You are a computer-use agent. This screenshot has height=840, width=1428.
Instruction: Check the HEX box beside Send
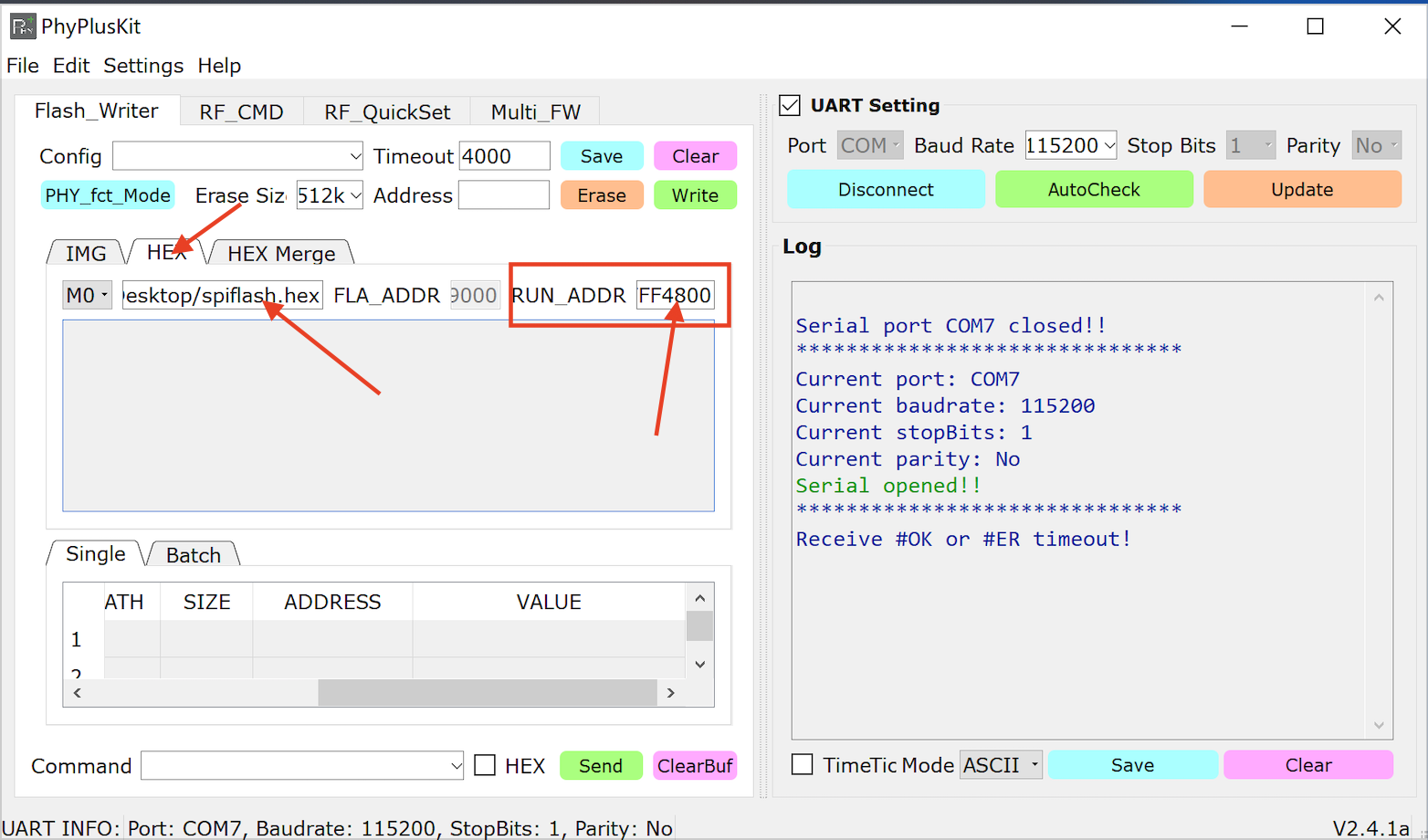(485, 765)
